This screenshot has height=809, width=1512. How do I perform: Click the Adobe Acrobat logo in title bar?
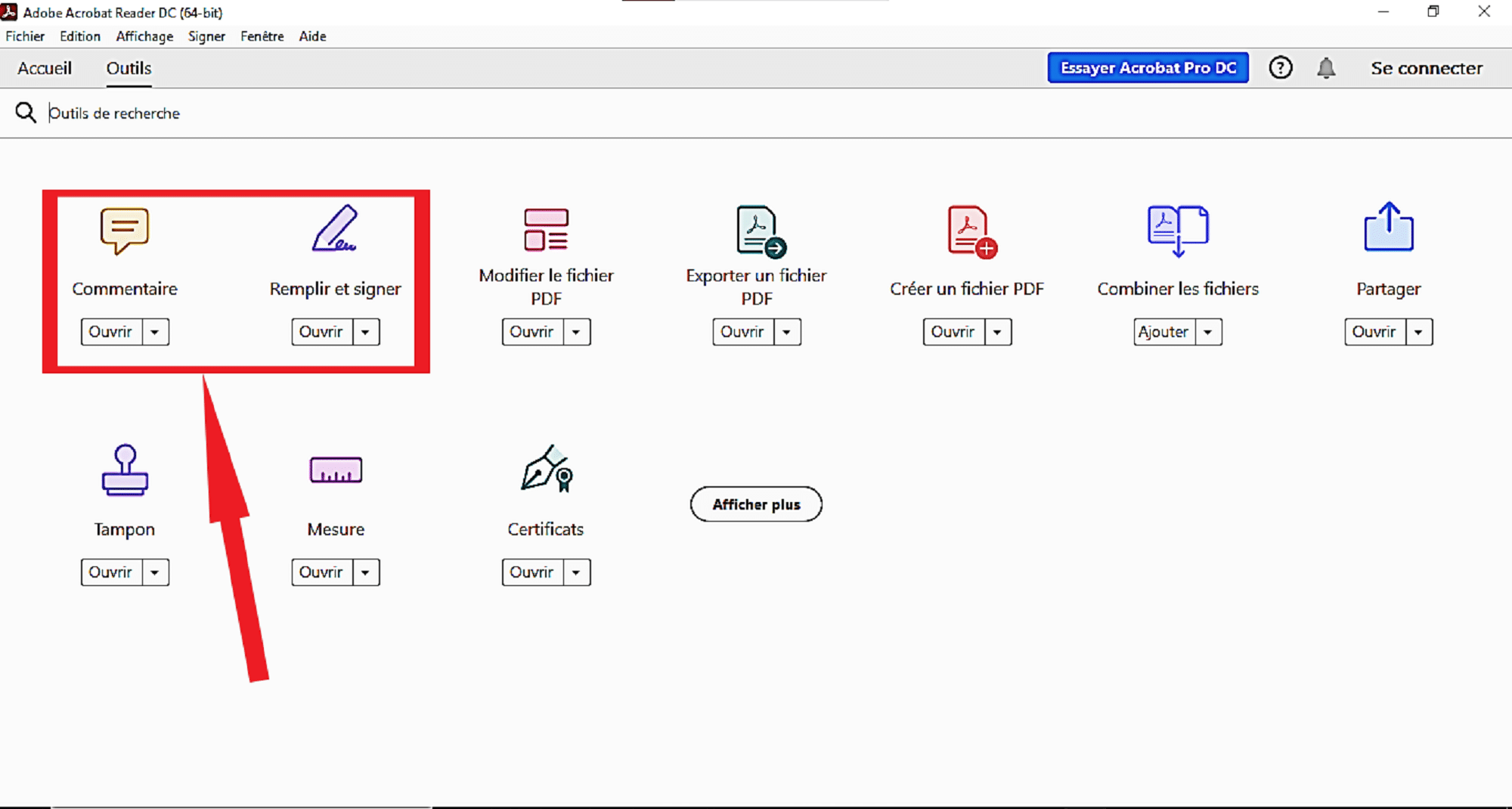point(9,11)
